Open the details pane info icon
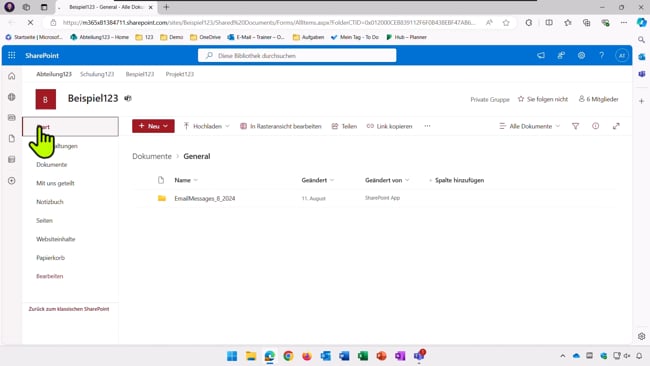Screen dimensions: 650x366 point(595,126)
